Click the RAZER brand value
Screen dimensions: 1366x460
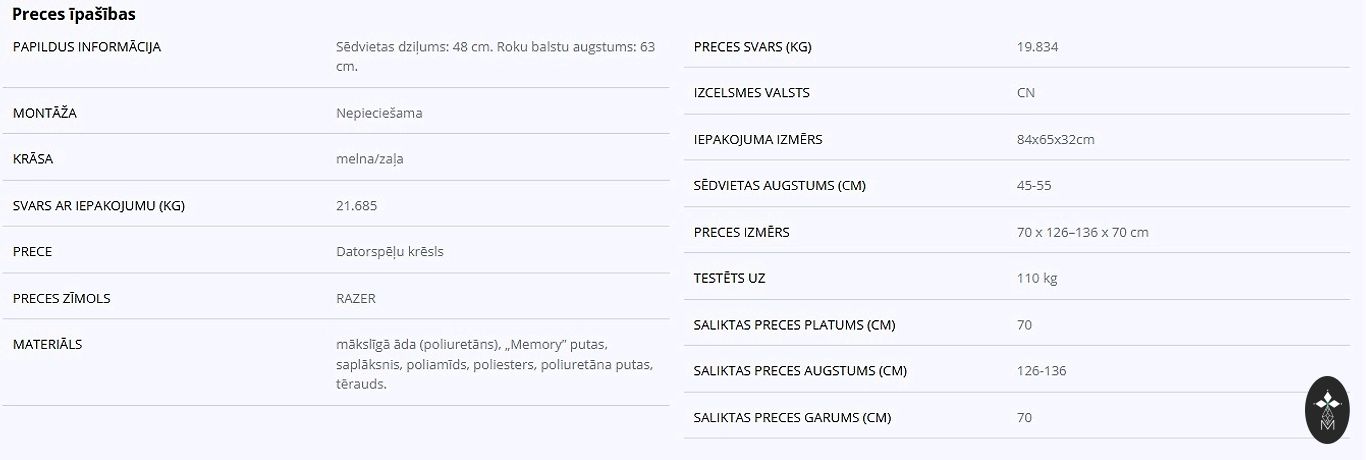tap(356, 298)
